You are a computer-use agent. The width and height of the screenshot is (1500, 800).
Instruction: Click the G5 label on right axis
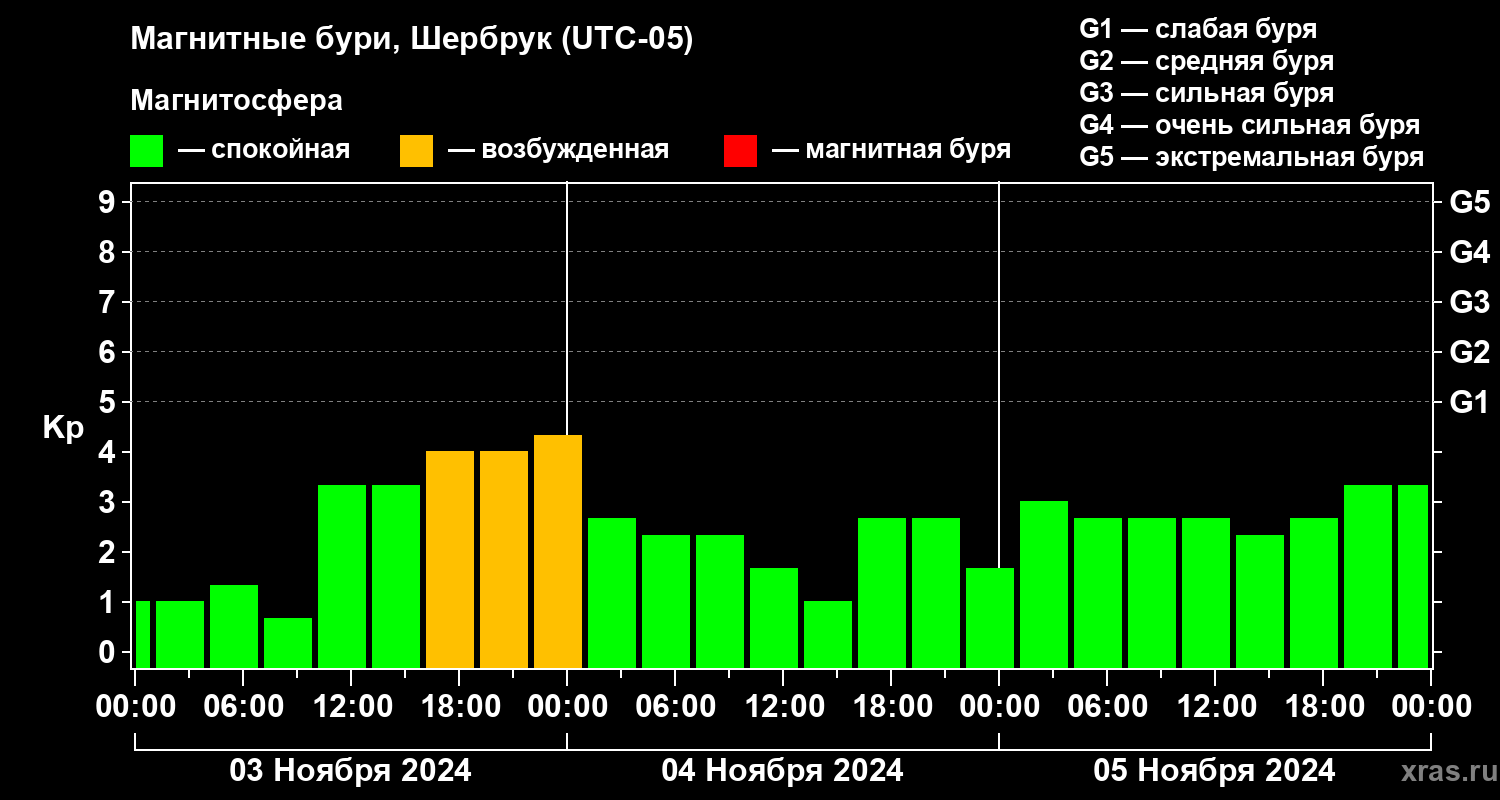1469,202
